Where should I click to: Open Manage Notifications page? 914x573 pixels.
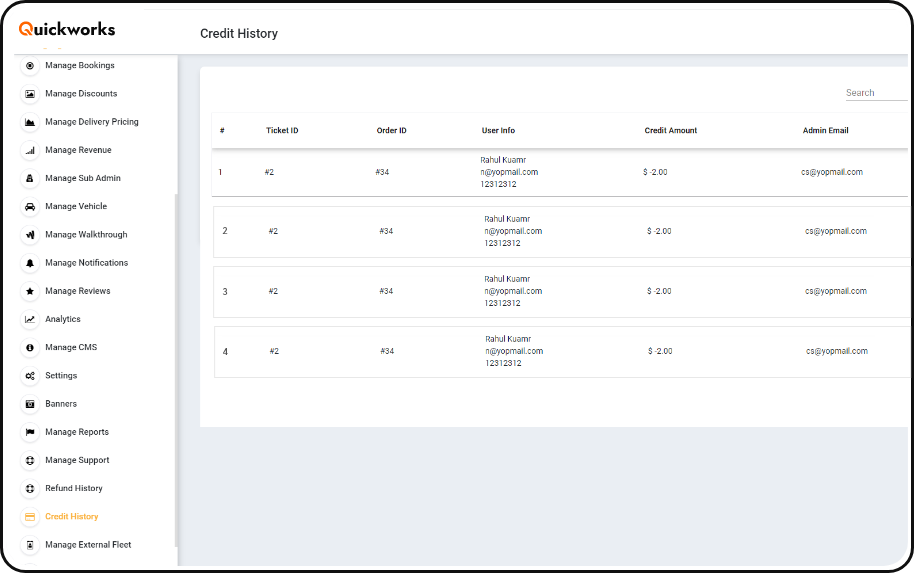86,263
